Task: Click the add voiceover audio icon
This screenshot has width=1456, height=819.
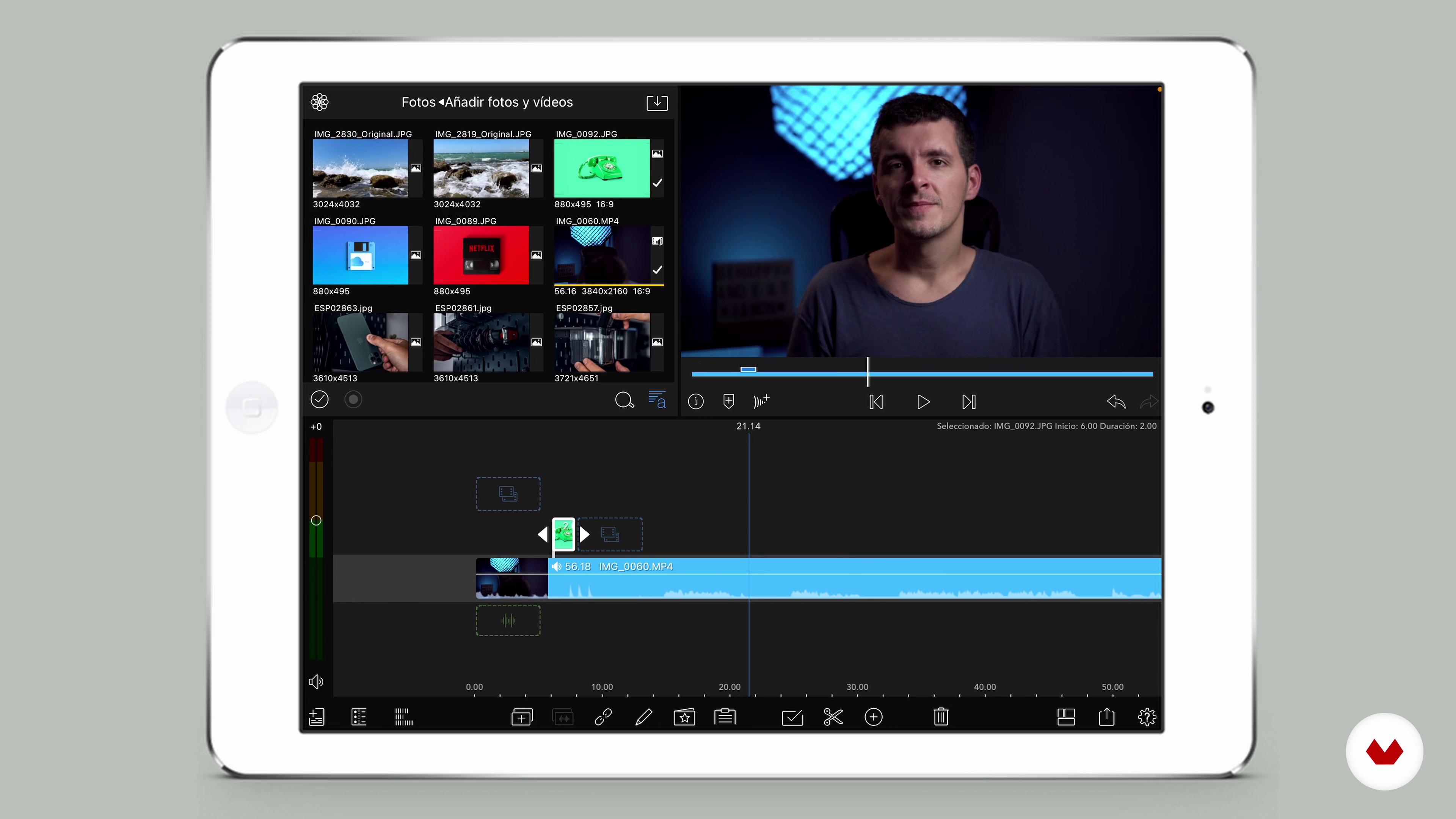Action: pos(761,401)
